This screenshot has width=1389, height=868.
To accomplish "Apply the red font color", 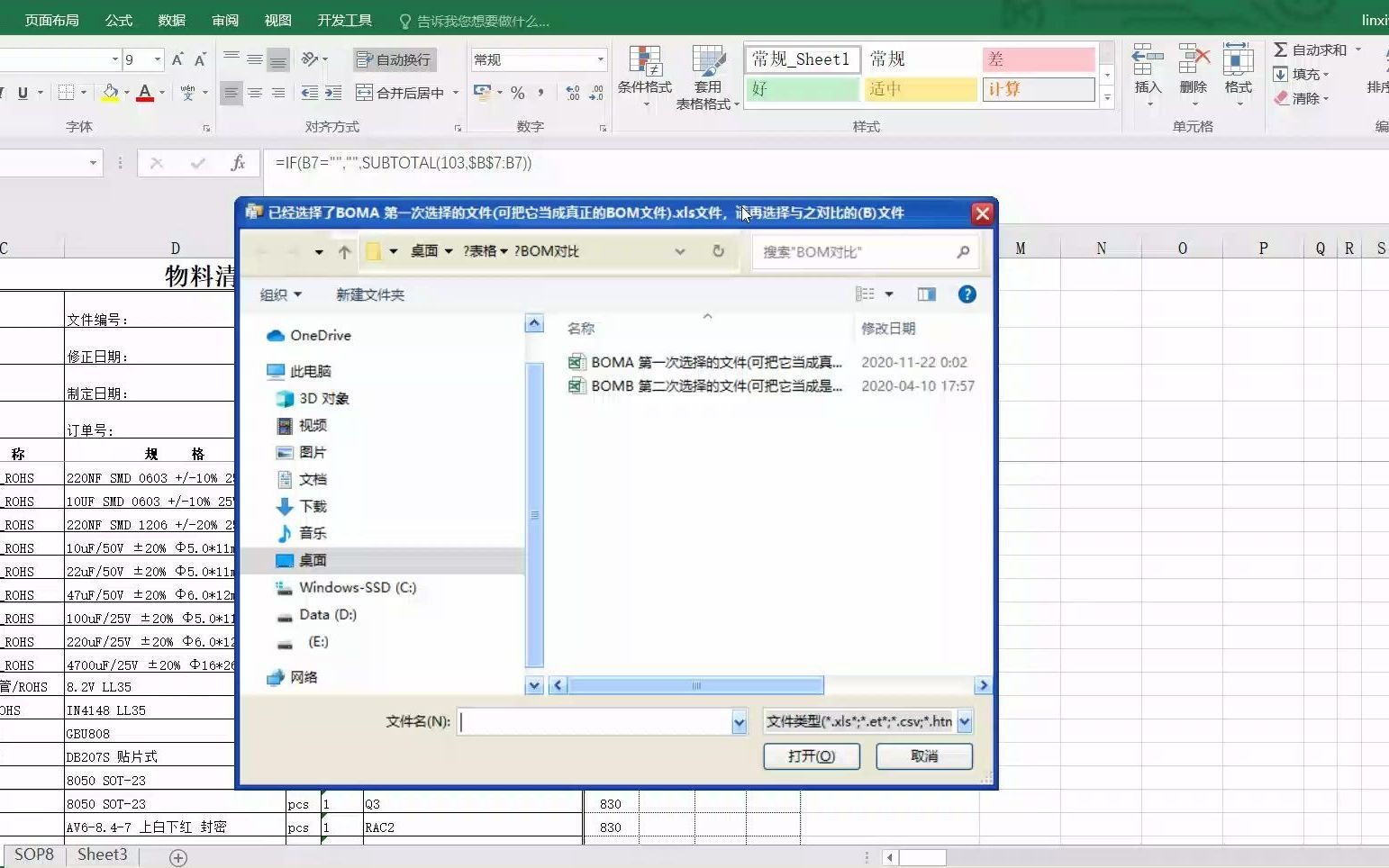I will [x=144, y=93].
